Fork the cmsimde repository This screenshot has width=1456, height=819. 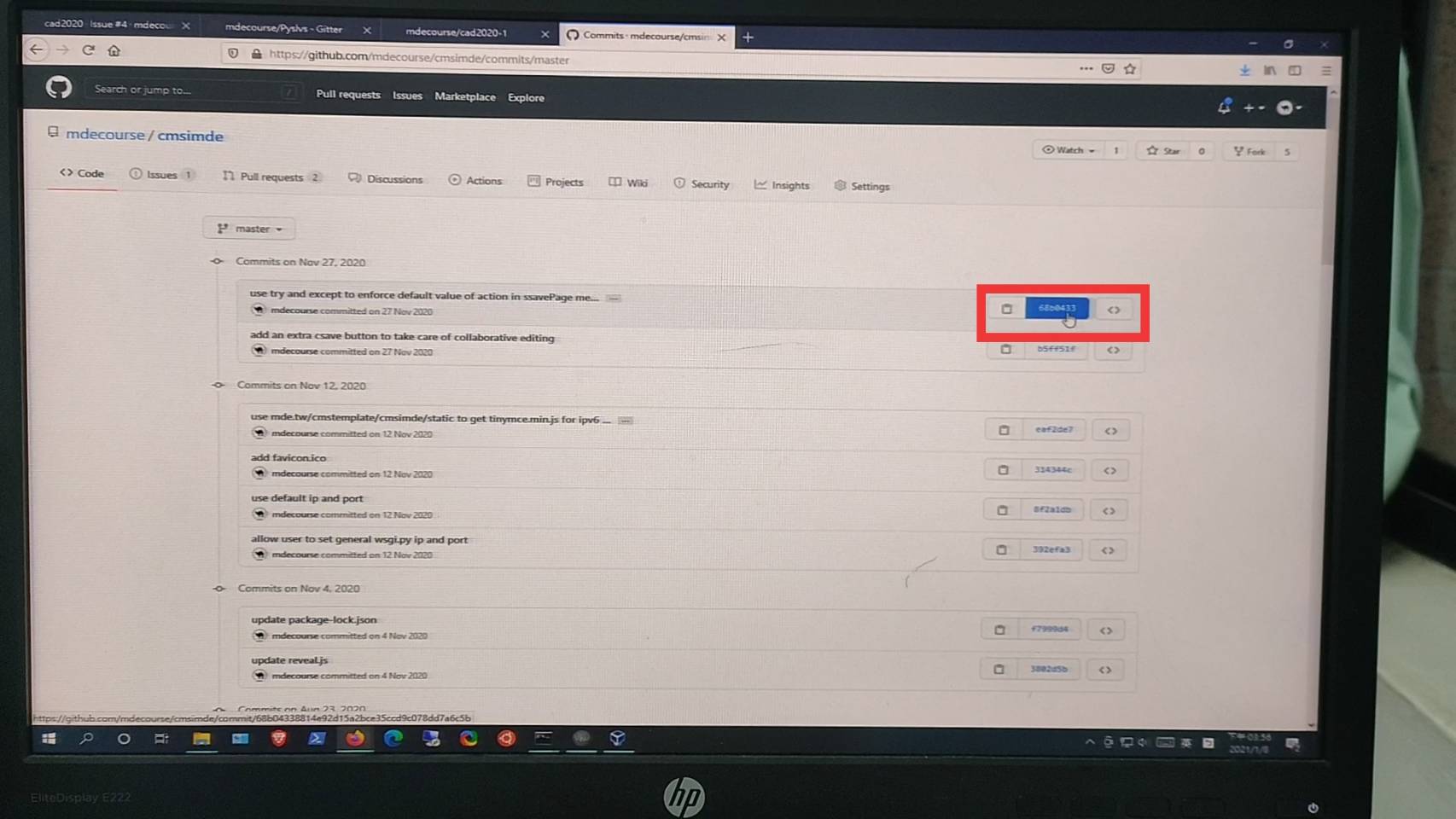[x=1249, y=152]
